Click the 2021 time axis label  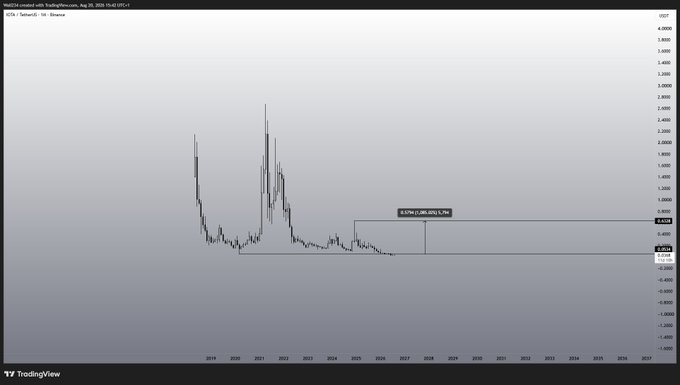259,359
